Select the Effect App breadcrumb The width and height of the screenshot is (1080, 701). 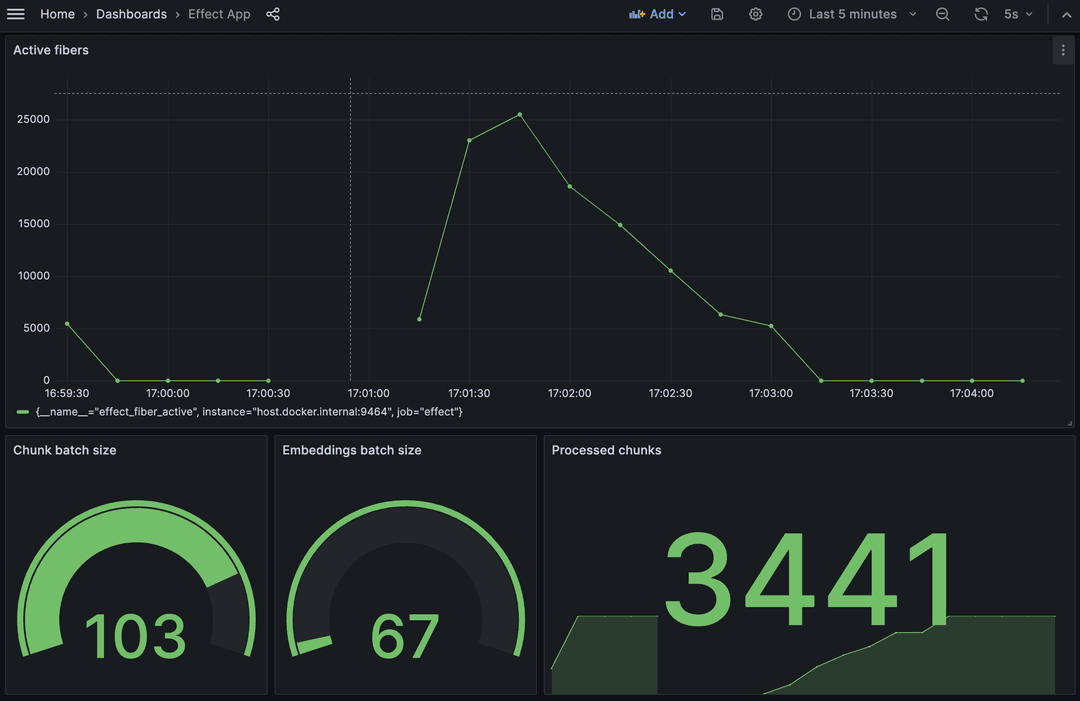219,14
